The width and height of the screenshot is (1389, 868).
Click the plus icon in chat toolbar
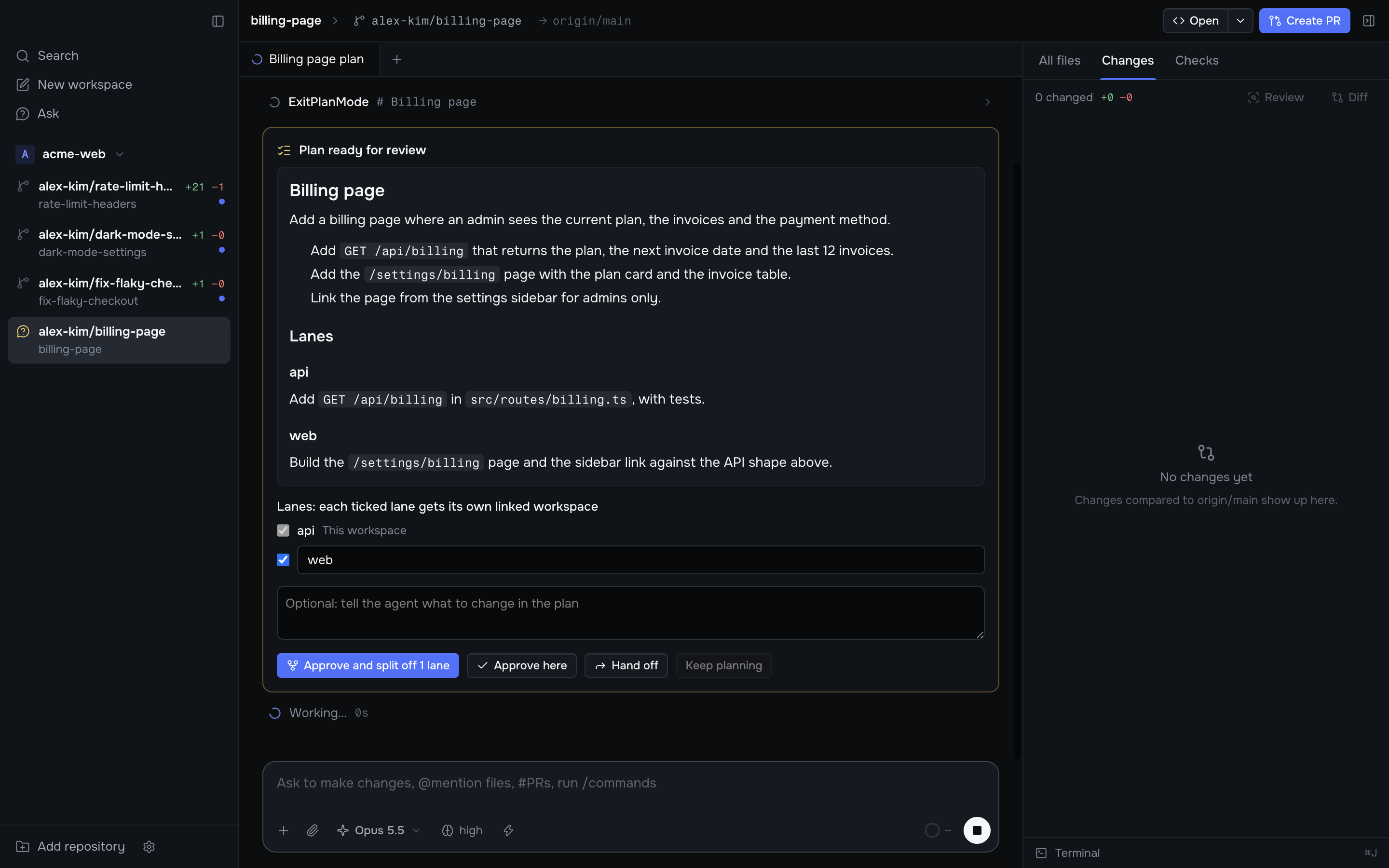point(284,830)
